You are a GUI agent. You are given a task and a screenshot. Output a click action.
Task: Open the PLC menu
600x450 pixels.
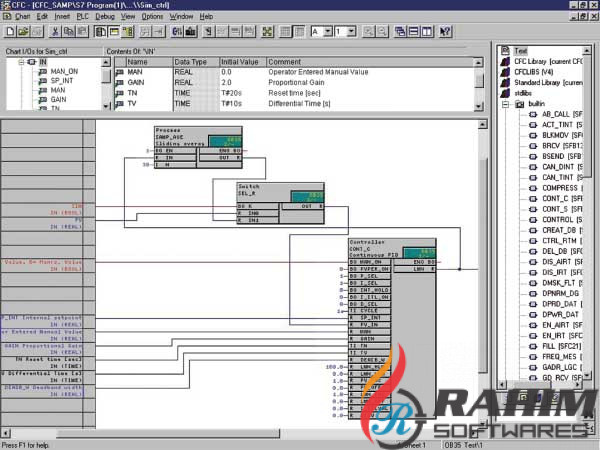83,16
